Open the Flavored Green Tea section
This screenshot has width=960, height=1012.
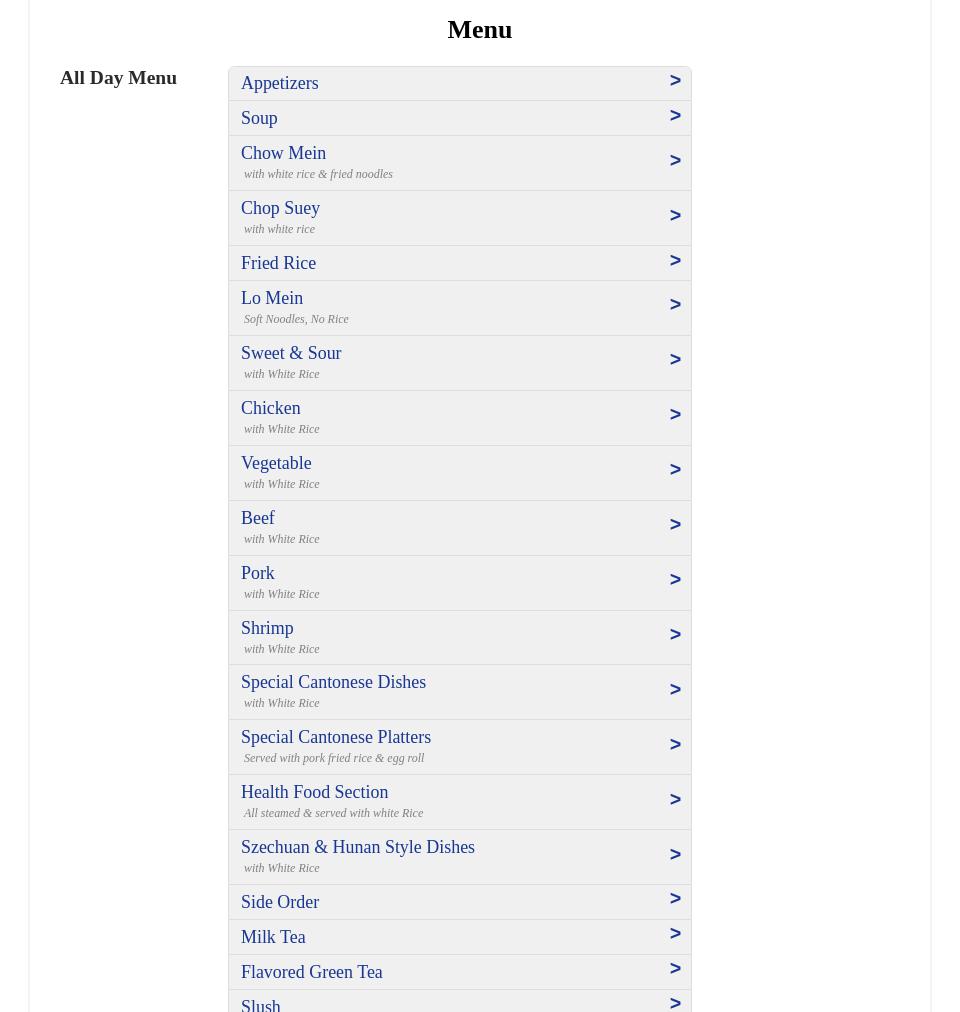[312, 972]
